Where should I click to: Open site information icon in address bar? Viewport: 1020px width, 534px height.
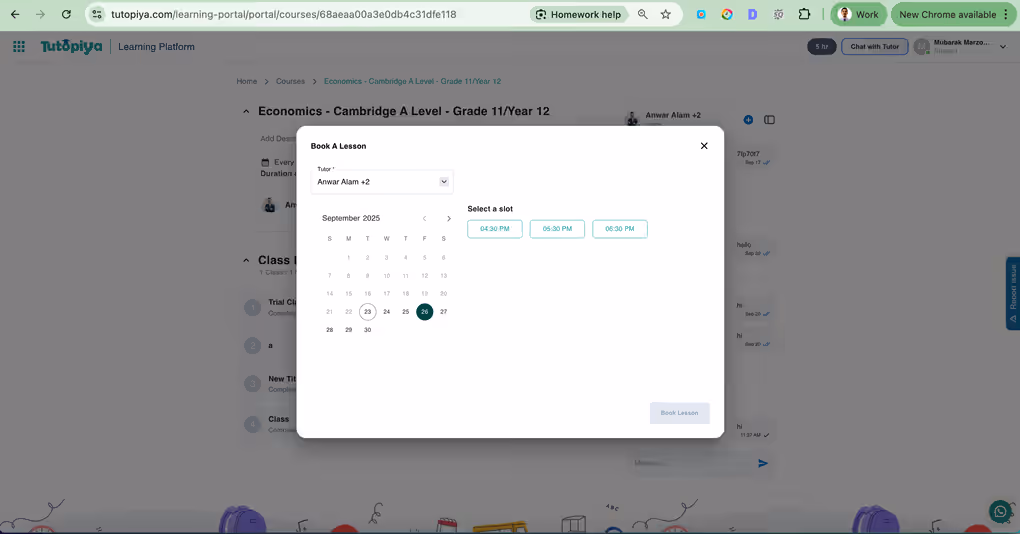[x=97, y=14]
